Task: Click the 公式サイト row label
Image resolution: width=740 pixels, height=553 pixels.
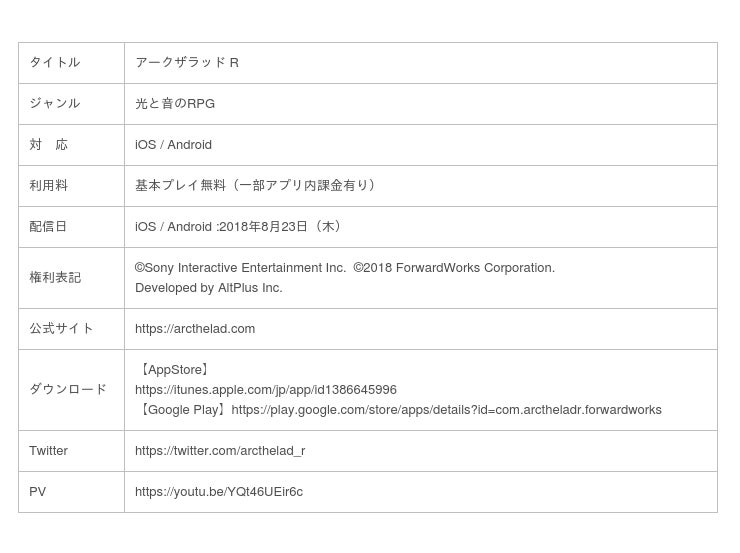Action: pos(61,329)
